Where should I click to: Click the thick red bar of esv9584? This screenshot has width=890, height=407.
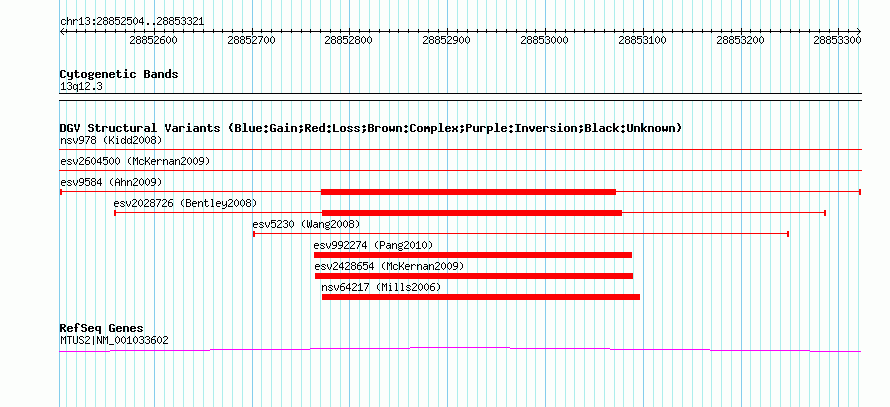point(468,192)
